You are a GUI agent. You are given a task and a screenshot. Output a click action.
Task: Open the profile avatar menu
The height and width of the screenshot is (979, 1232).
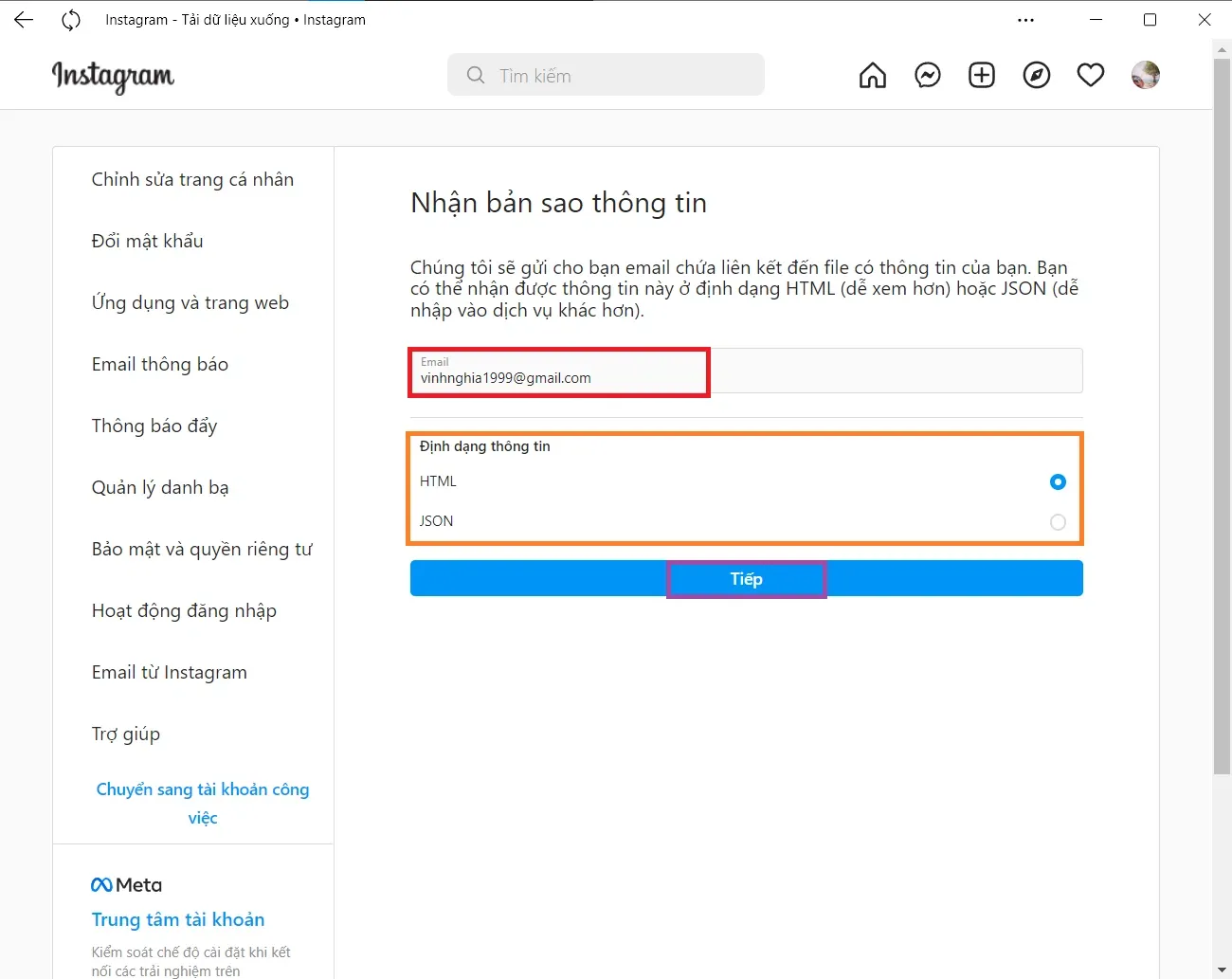1146,76
